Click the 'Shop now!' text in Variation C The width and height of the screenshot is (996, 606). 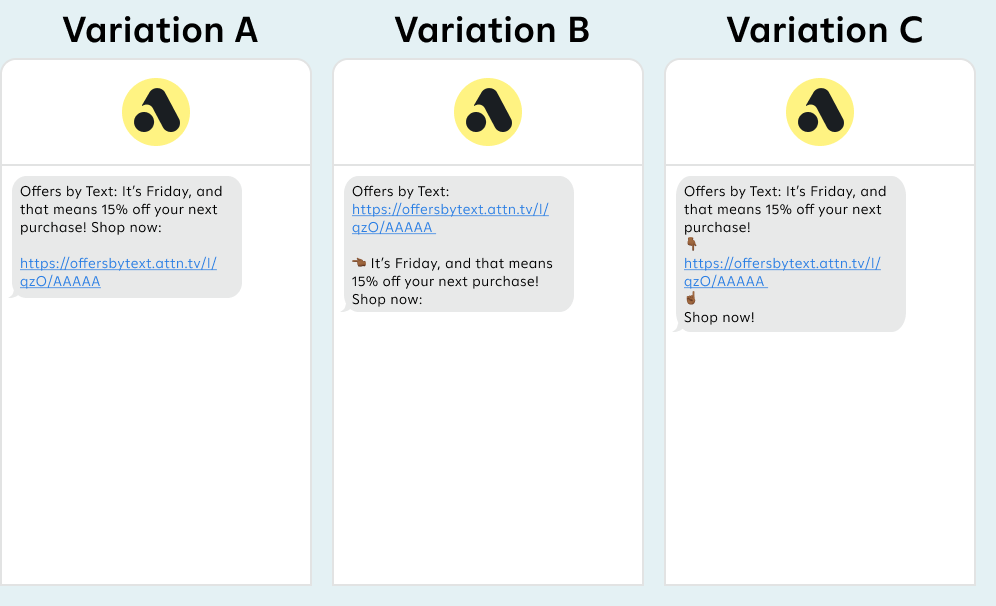tap(719, 317)
